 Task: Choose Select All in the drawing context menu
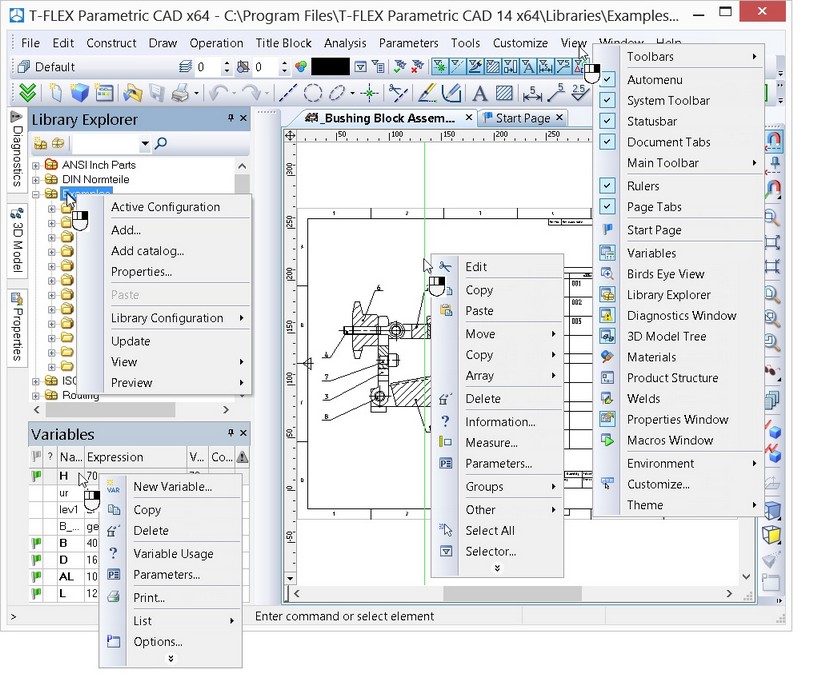pos(490,531)
